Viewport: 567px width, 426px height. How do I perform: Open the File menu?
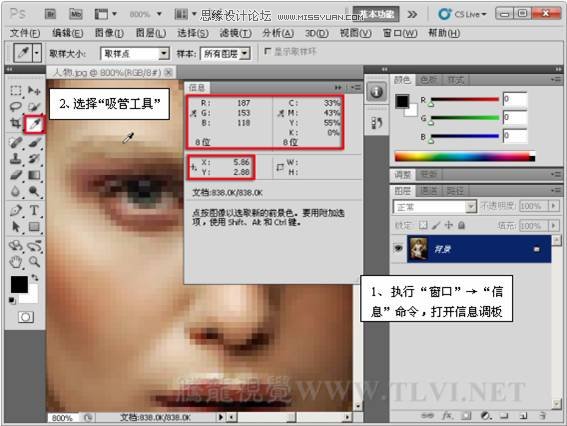tap(25, 33)
